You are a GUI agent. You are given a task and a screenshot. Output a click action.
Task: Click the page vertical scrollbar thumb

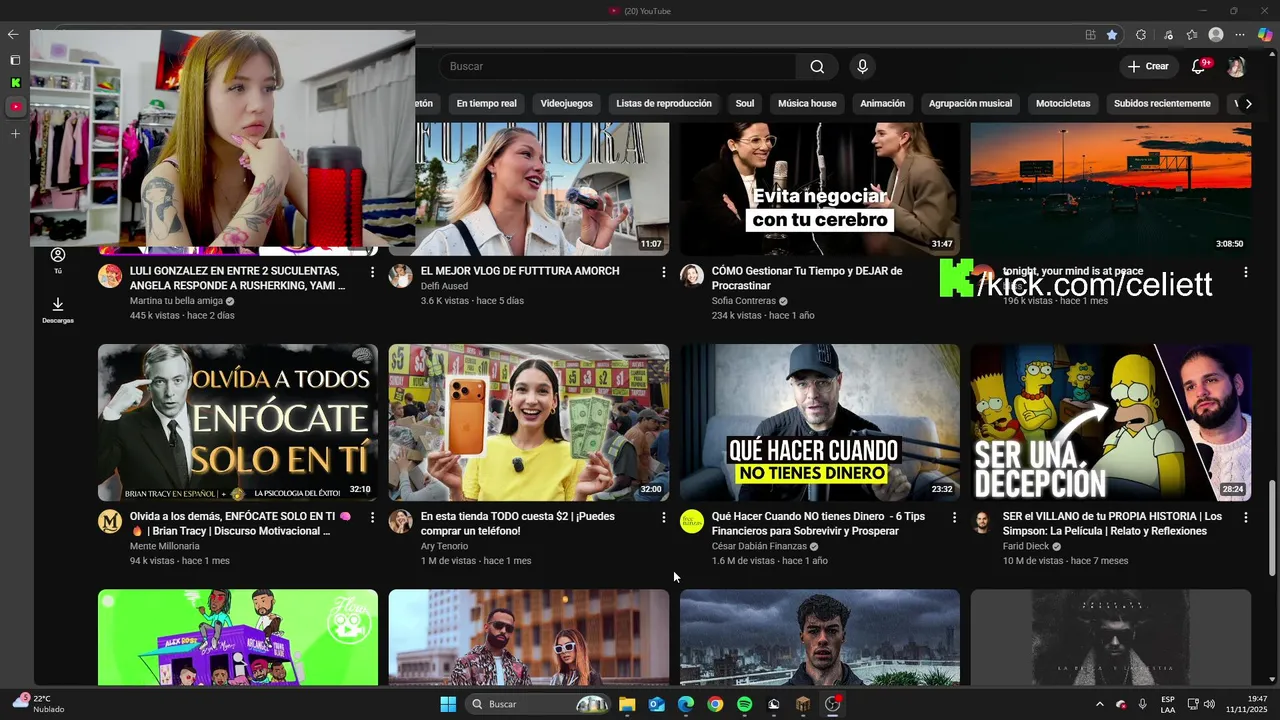pyautogui.click(x=1272, y=527)
